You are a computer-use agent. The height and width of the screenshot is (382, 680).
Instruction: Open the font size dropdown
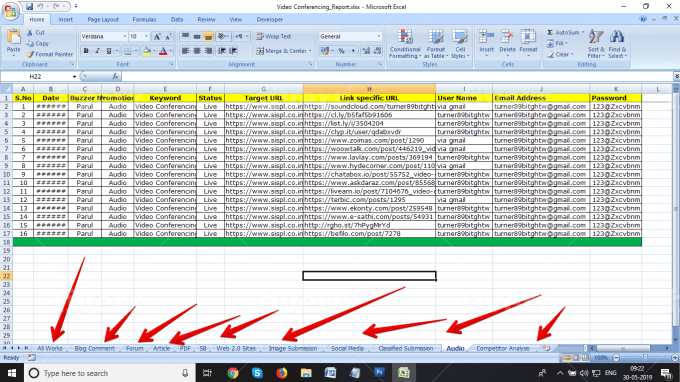pos(146,36)
